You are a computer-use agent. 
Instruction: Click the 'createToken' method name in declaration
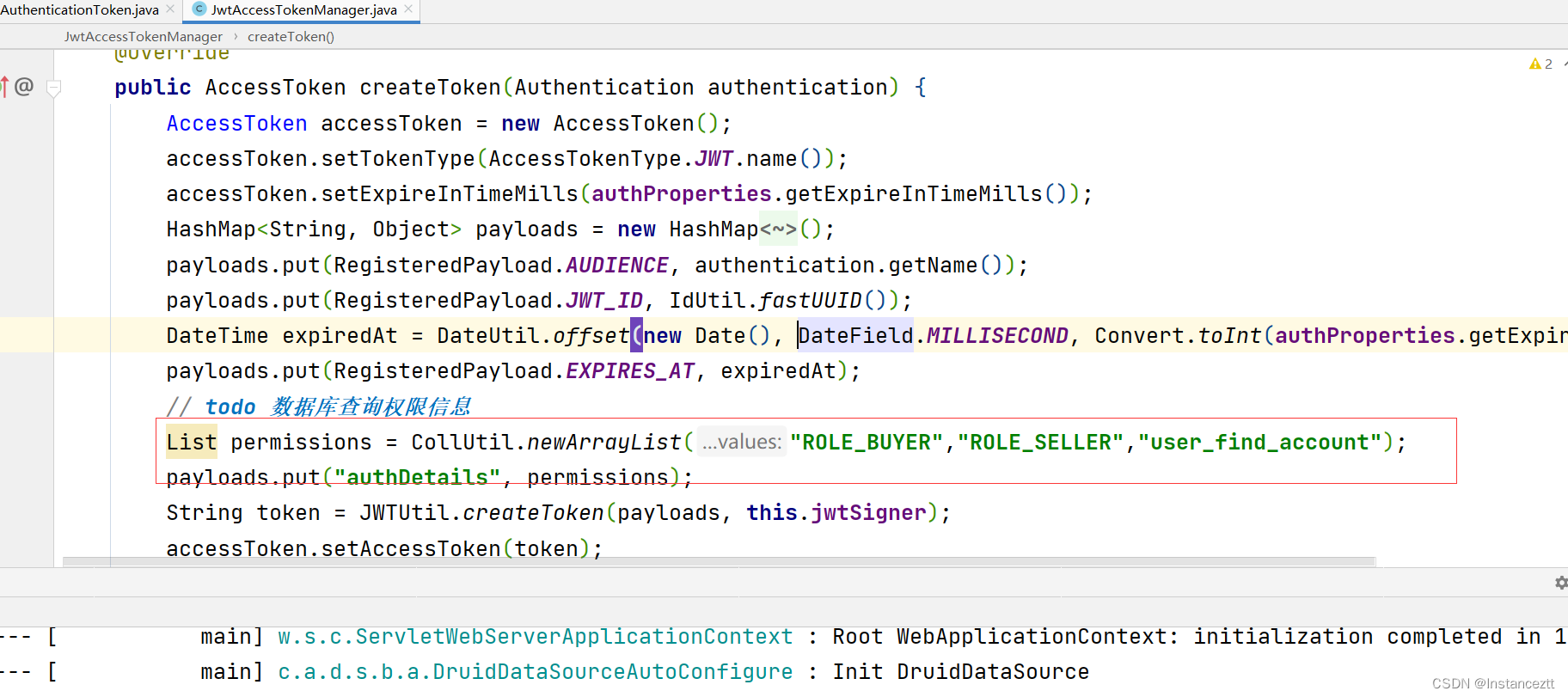pos(430,88)
